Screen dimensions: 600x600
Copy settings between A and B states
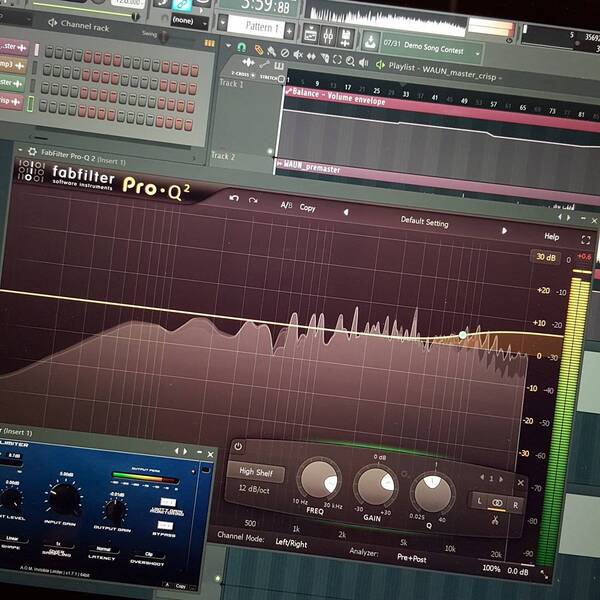coord(307,207)
